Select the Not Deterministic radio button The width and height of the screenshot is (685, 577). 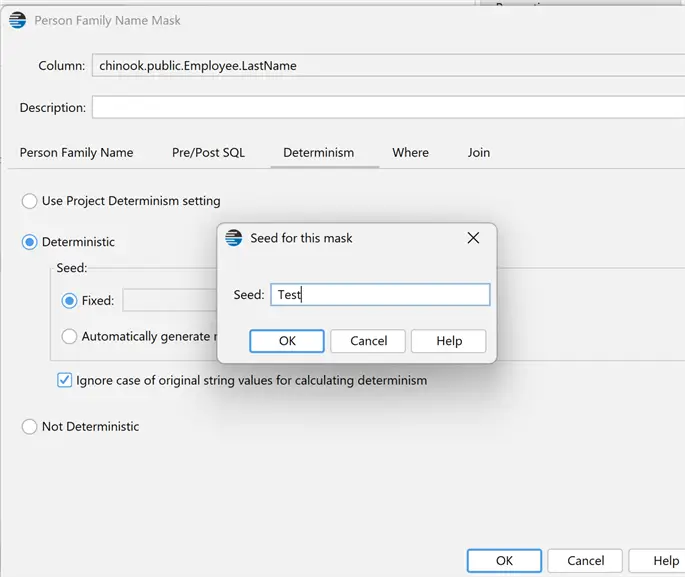(x=29, y=426)
